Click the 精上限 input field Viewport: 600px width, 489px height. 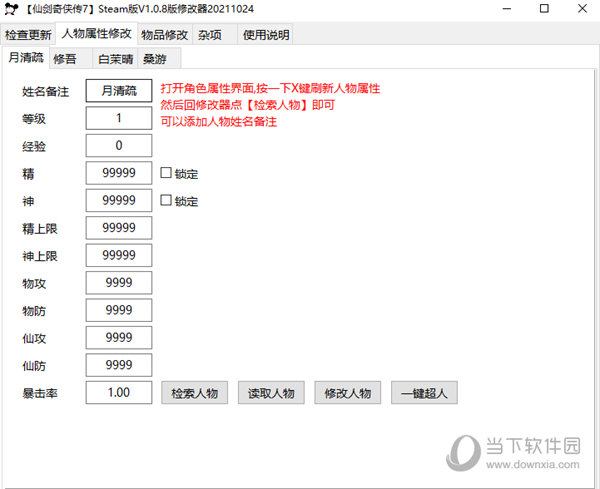[119, 228]
